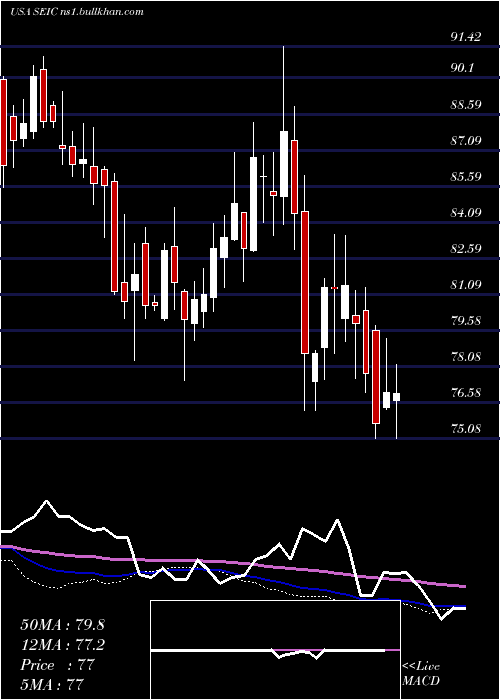
Task: Click the 50MA : 79.8 readout
Action: [x=62, y=625]
